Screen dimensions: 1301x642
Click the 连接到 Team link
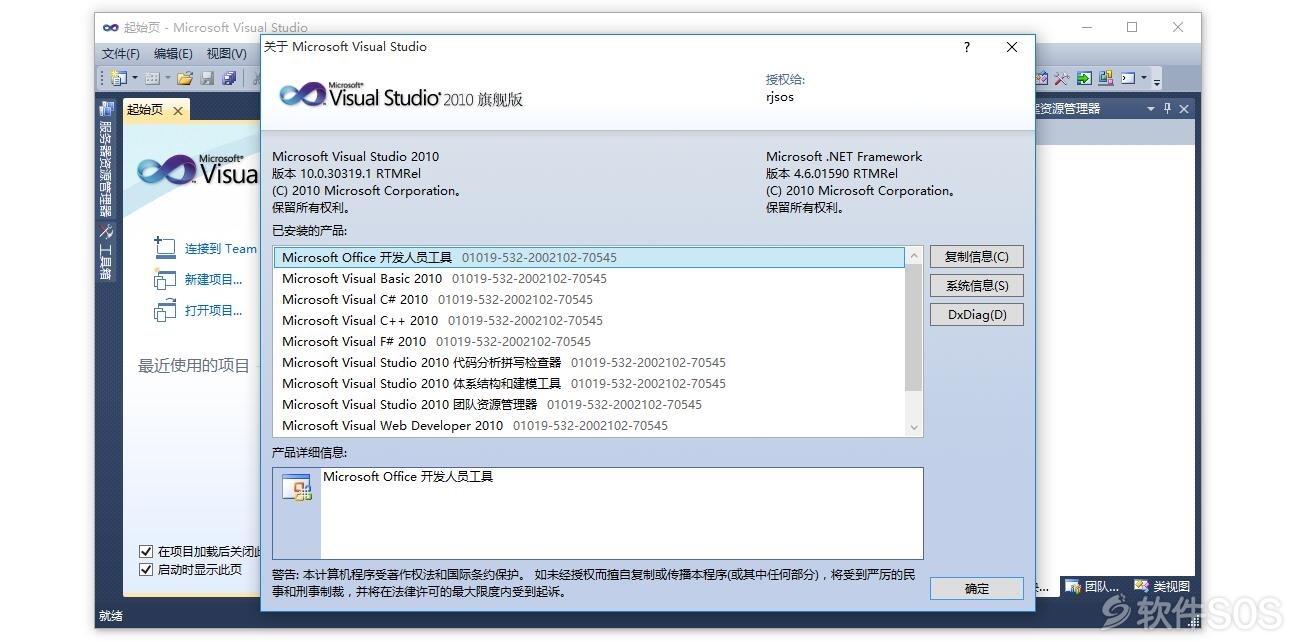tap(220, 248)
